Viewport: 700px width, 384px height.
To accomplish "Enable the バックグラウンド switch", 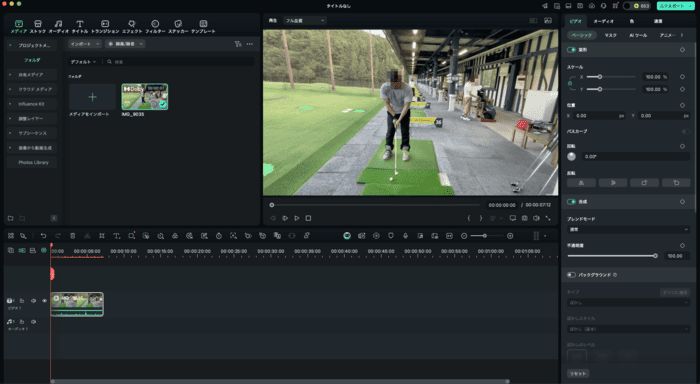I will tap(571, 275).
